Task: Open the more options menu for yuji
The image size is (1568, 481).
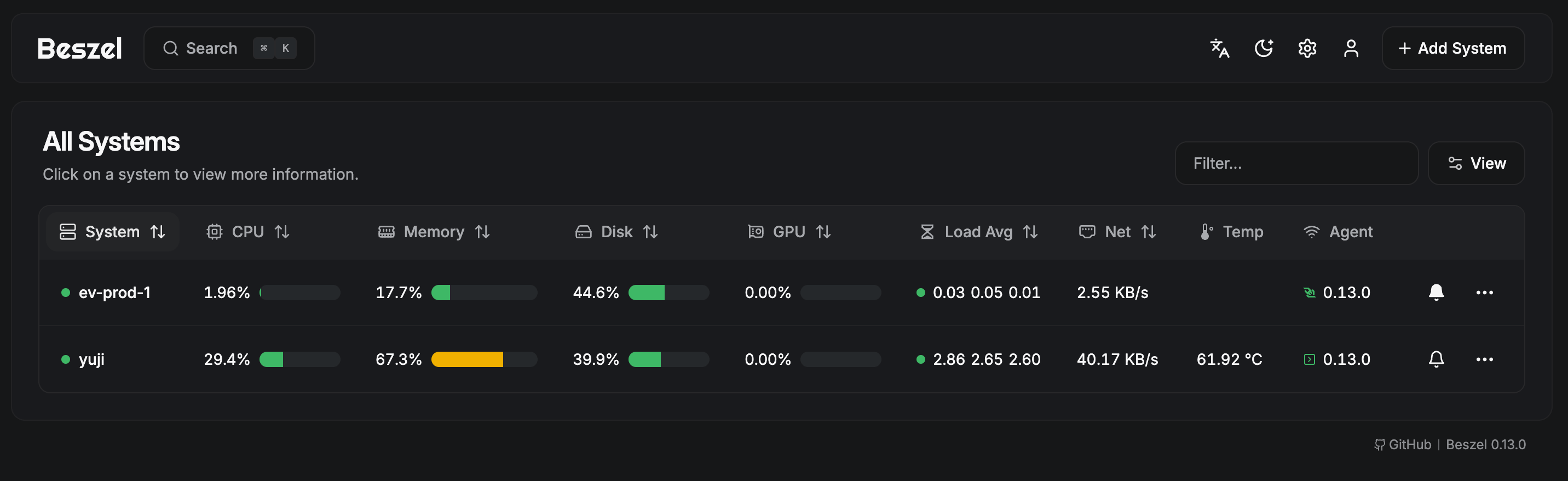Action: pyautogui.click(x=1484, y=359)
